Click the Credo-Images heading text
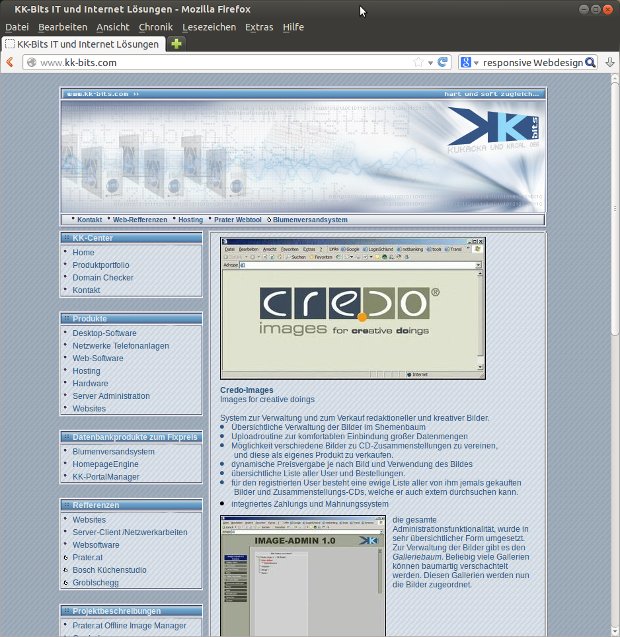 pos(247,390)
